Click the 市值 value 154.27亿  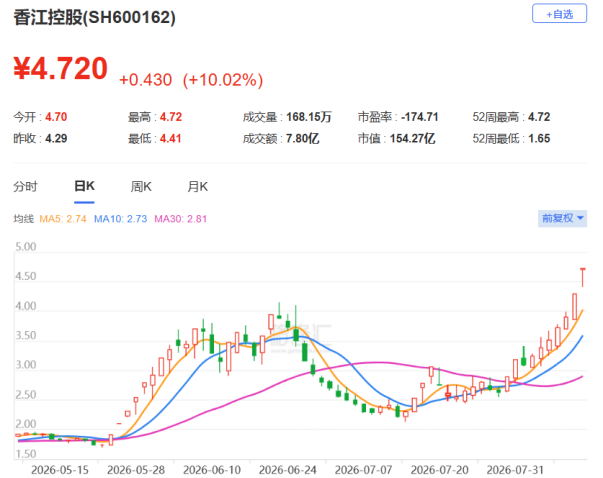tap(413, 138)
